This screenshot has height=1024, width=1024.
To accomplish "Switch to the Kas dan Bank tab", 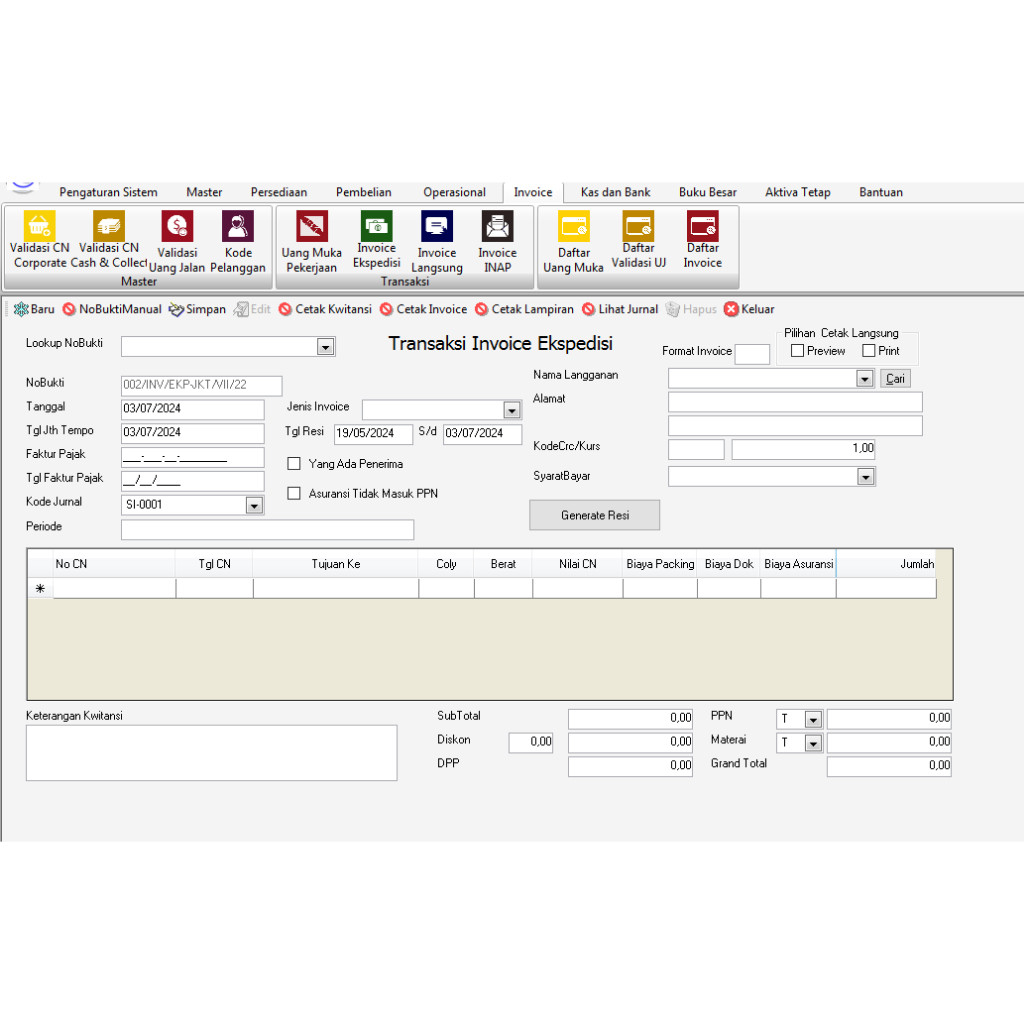I will point(615,192).
